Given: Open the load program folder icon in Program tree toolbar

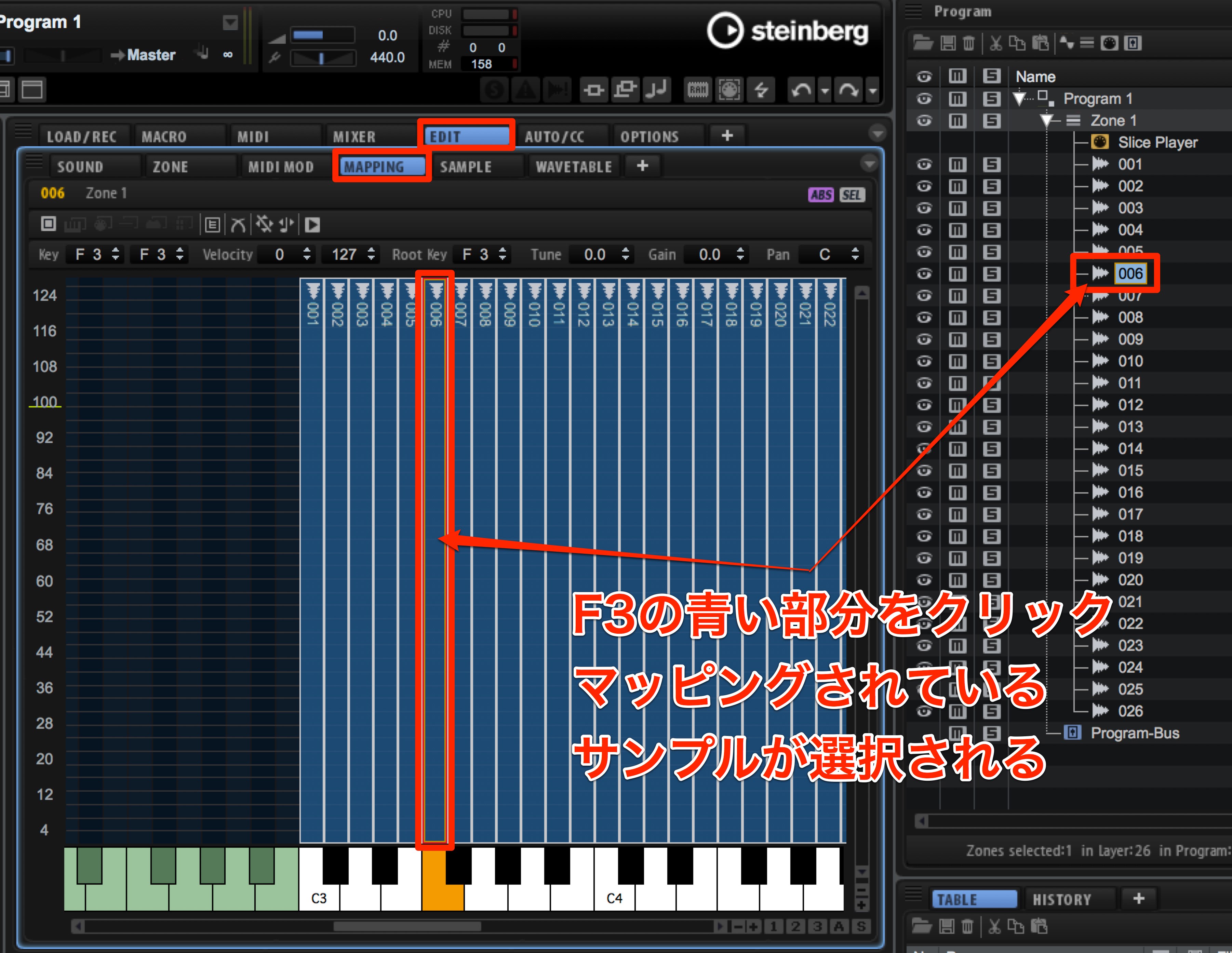Looking at the screenshot, I should tap(923, 43).
